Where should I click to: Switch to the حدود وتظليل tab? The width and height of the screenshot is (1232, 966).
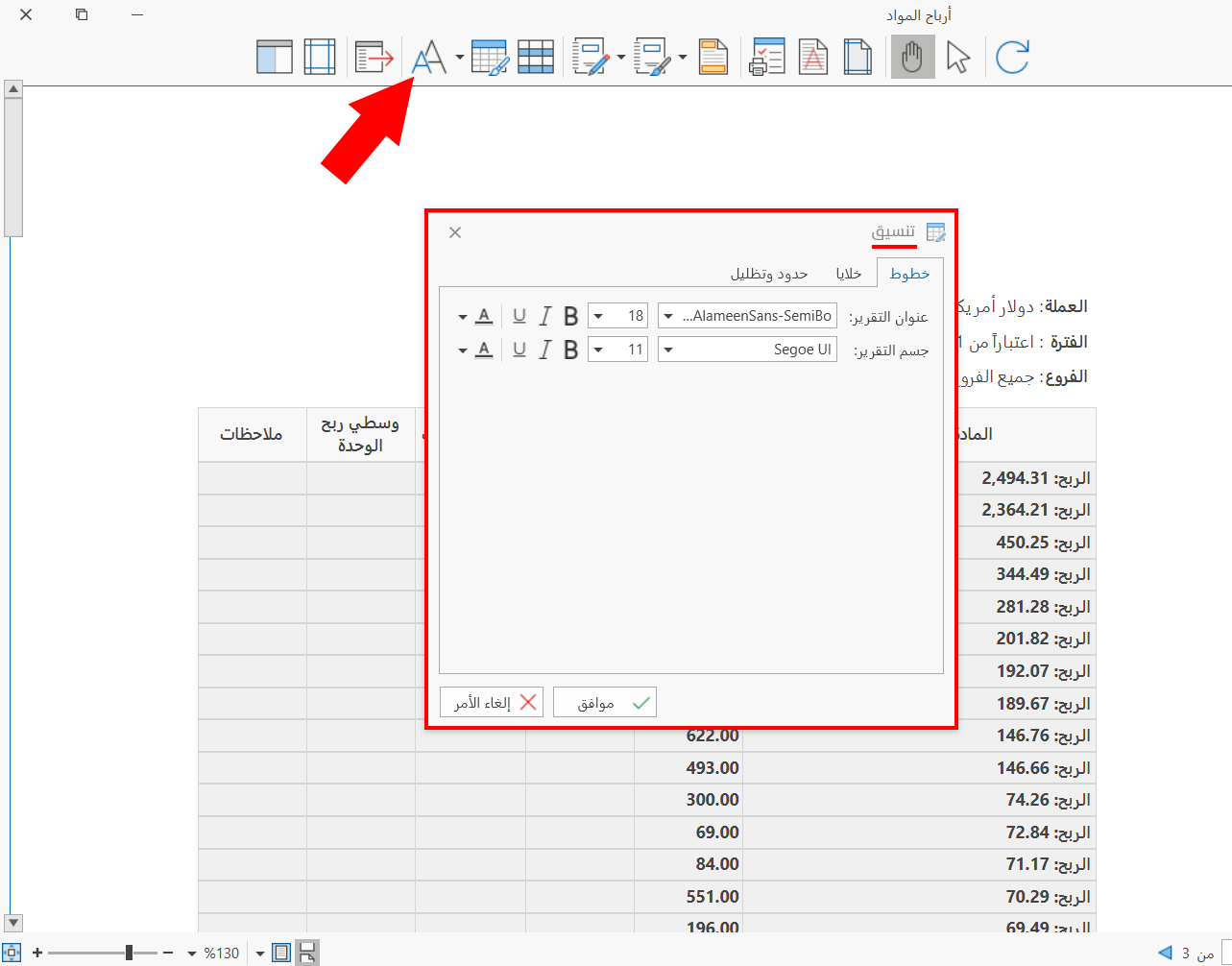click(769, 274)
